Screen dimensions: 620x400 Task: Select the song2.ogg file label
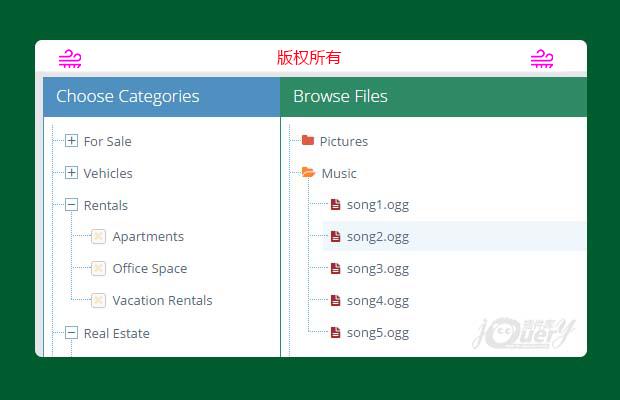(x=377, y=237)
